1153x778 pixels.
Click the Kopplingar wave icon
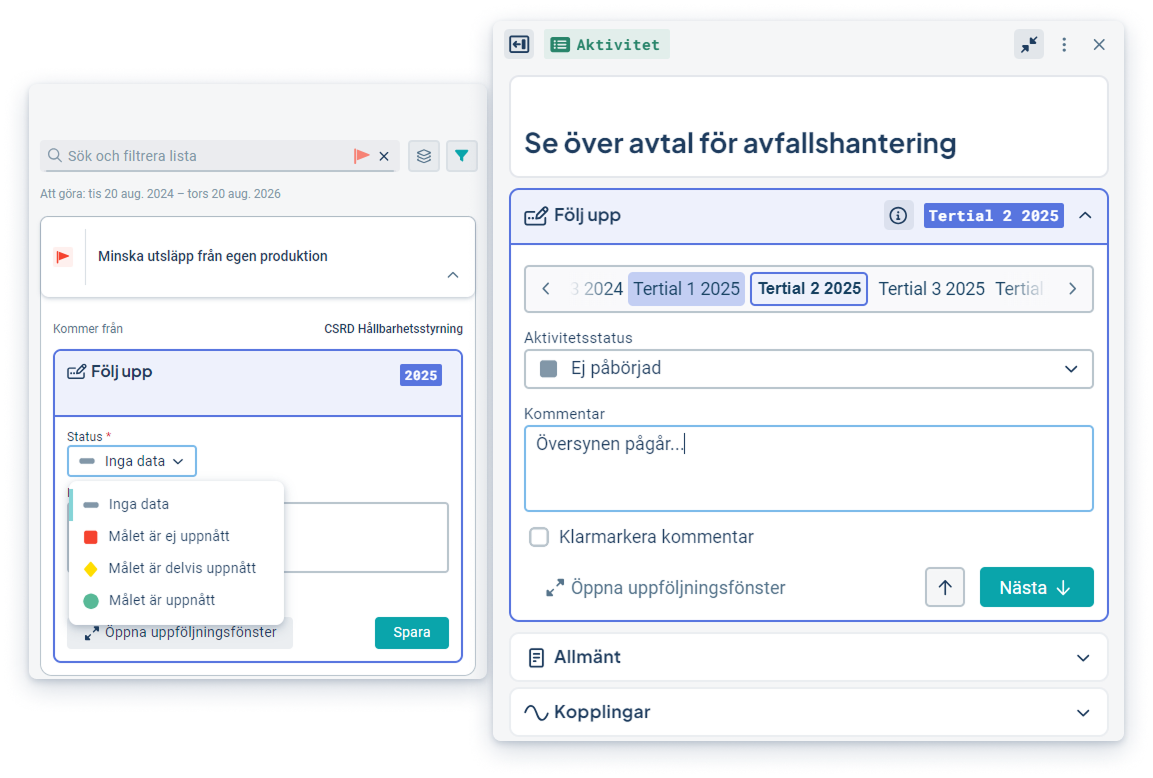pos(536,713)
